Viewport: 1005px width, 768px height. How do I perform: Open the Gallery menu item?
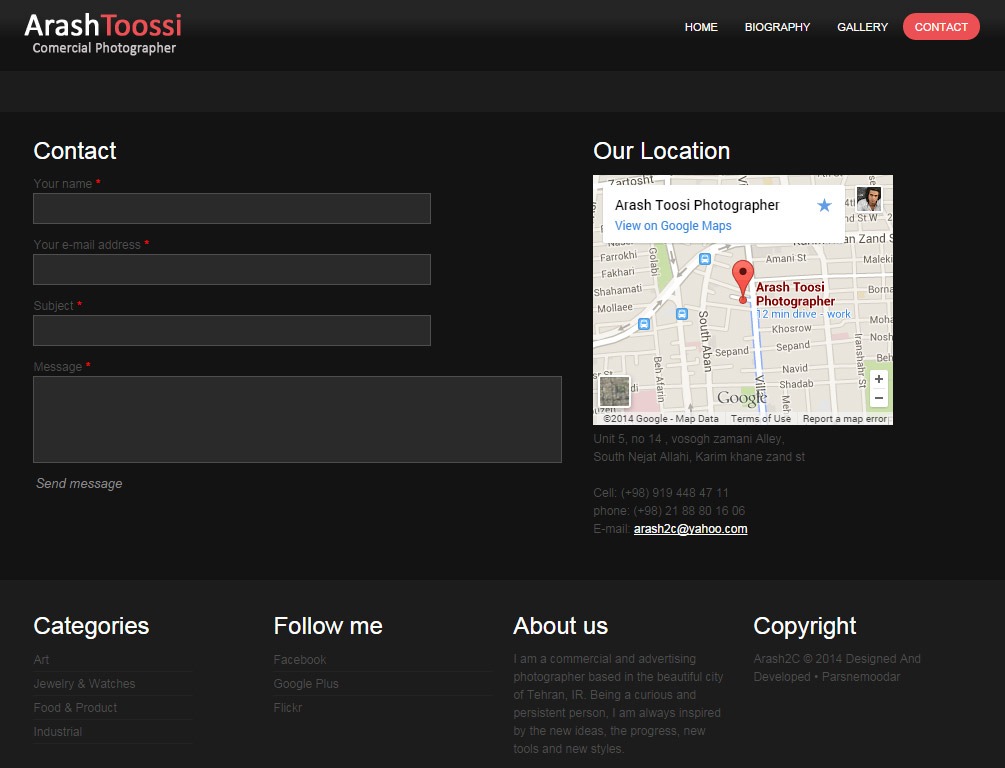pyautogui.click(x=862, y=27)
